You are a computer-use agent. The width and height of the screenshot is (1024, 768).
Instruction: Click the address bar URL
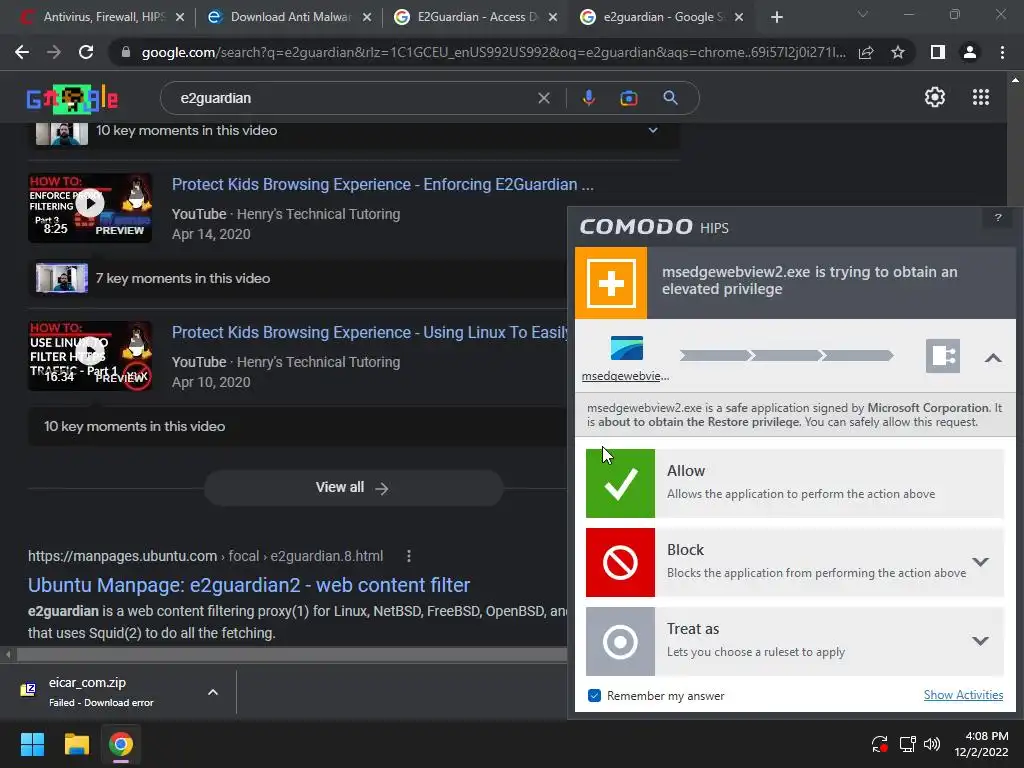493,52
